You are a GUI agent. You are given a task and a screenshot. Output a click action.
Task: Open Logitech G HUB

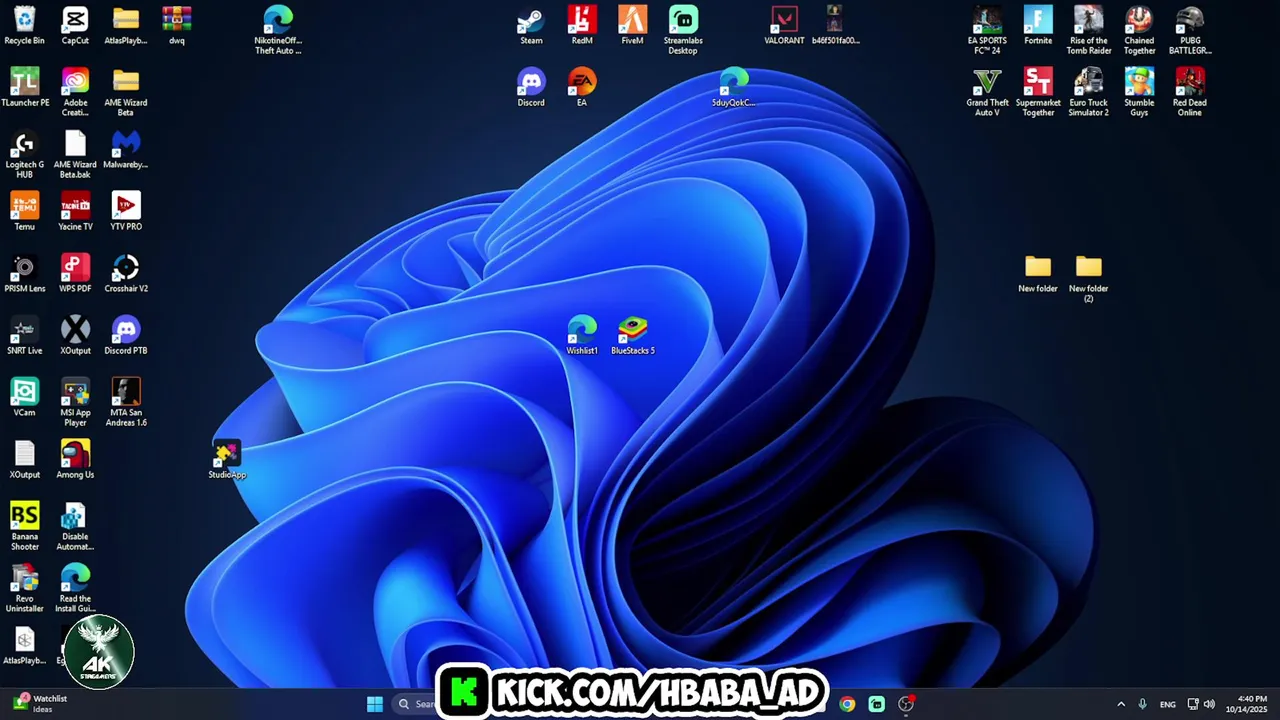pyautogui.click(x=24, y=155)
